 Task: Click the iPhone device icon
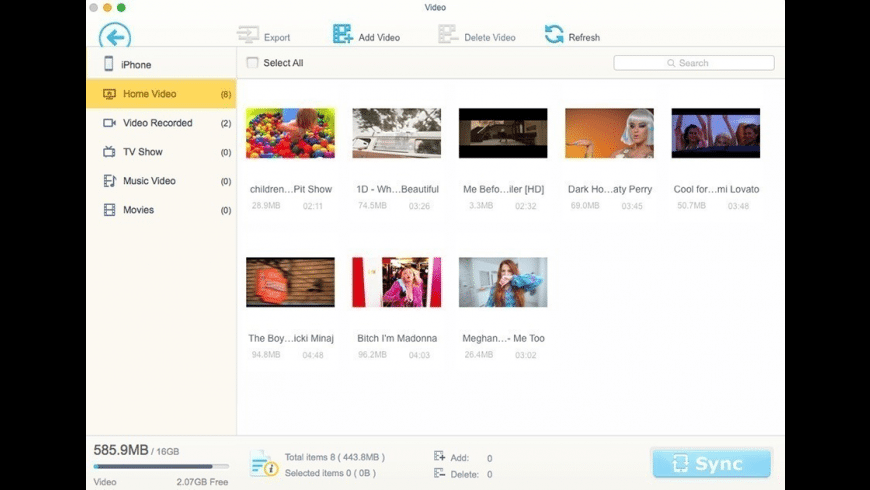coord(109,64)
